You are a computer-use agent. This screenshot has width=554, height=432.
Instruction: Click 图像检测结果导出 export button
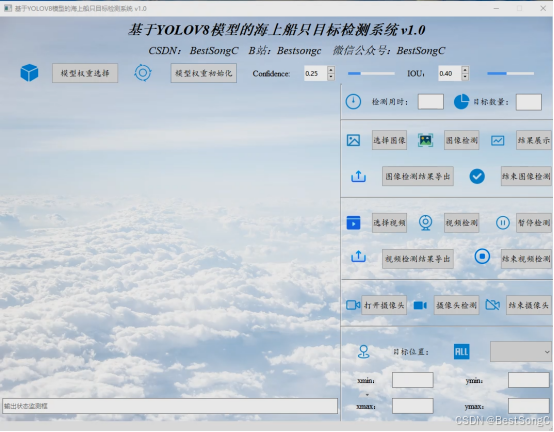[418, 176]
